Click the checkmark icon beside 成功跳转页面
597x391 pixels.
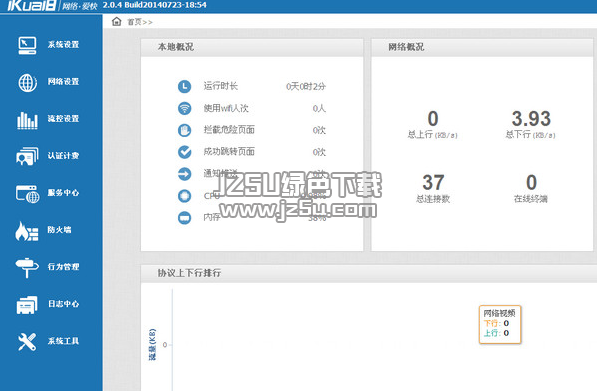pos(185,152)
